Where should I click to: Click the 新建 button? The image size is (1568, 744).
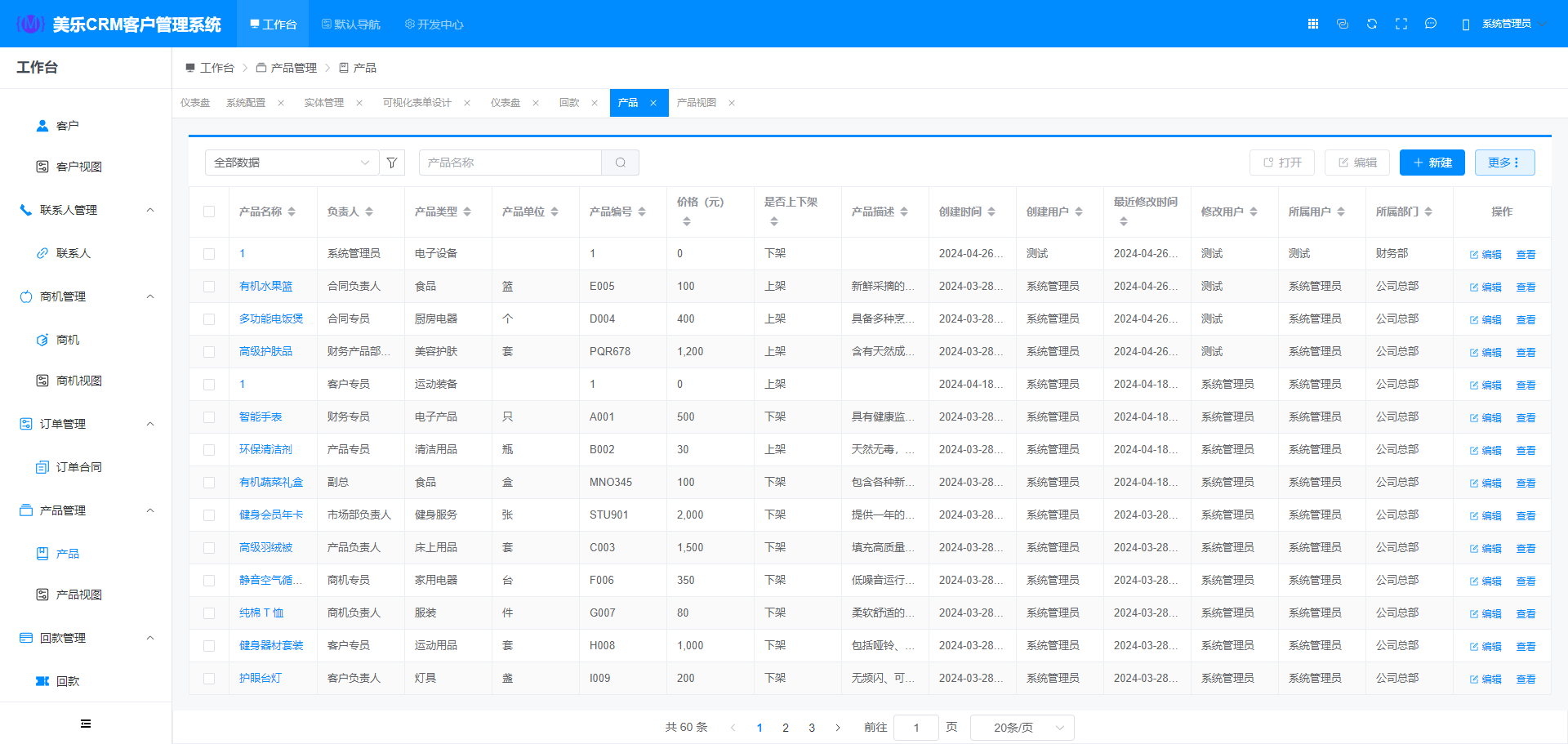1432,163
